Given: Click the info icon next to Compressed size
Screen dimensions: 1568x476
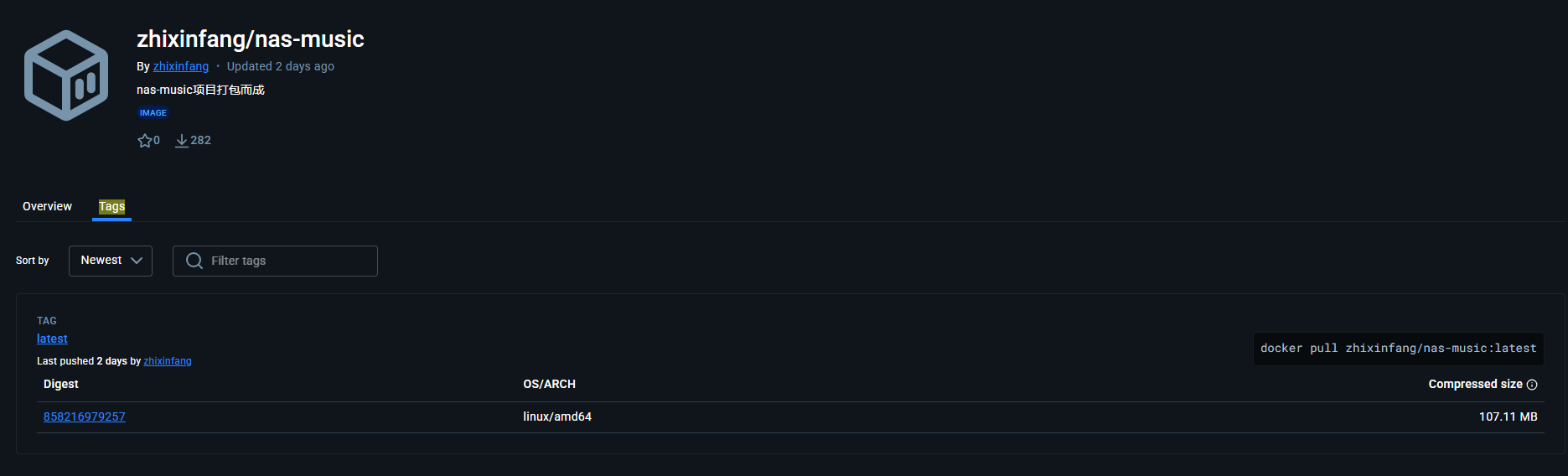Looking at the screenshot, I should [x=1532, y=385].
